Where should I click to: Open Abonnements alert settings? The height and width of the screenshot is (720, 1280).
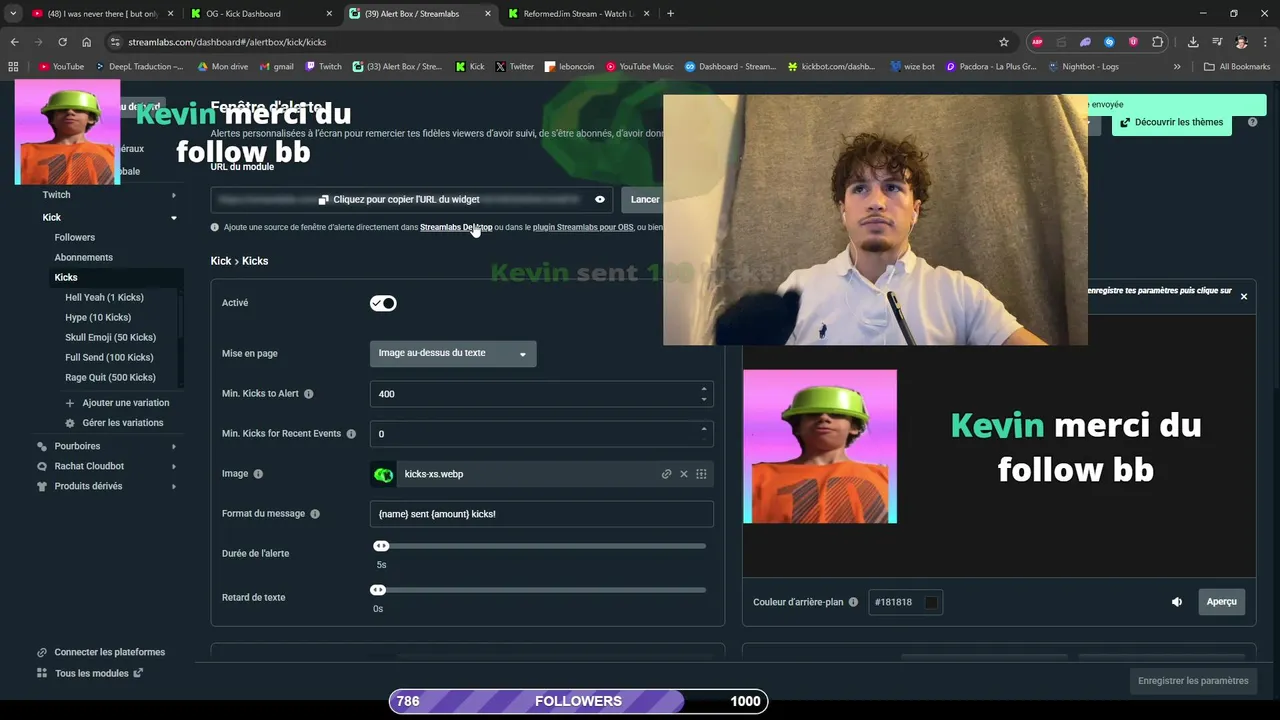(x=84, y=257)
